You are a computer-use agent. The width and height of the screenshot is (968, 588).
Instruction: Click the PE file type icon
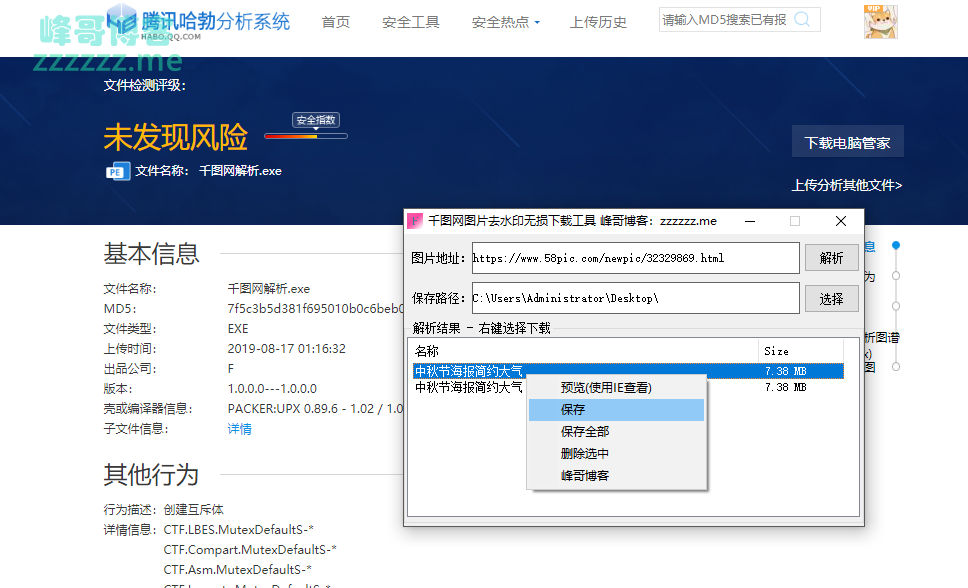(117, 171)
